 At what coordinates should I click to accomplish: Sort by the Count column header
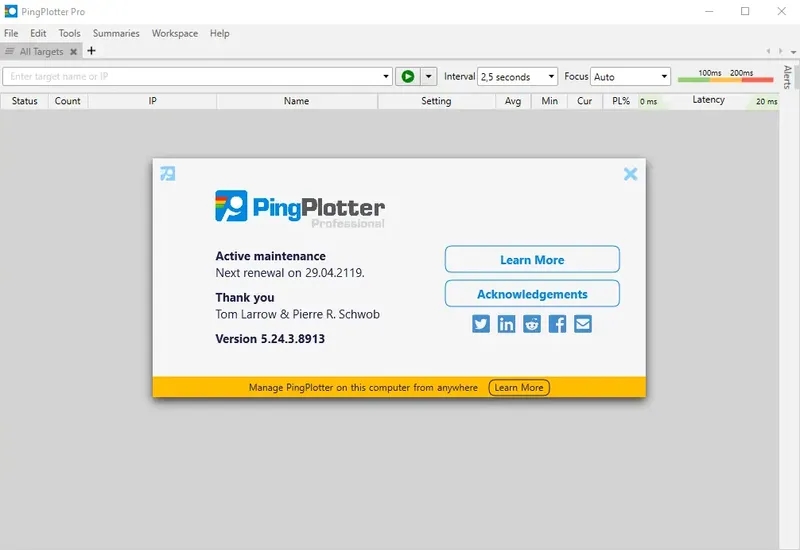click(67, 101)
